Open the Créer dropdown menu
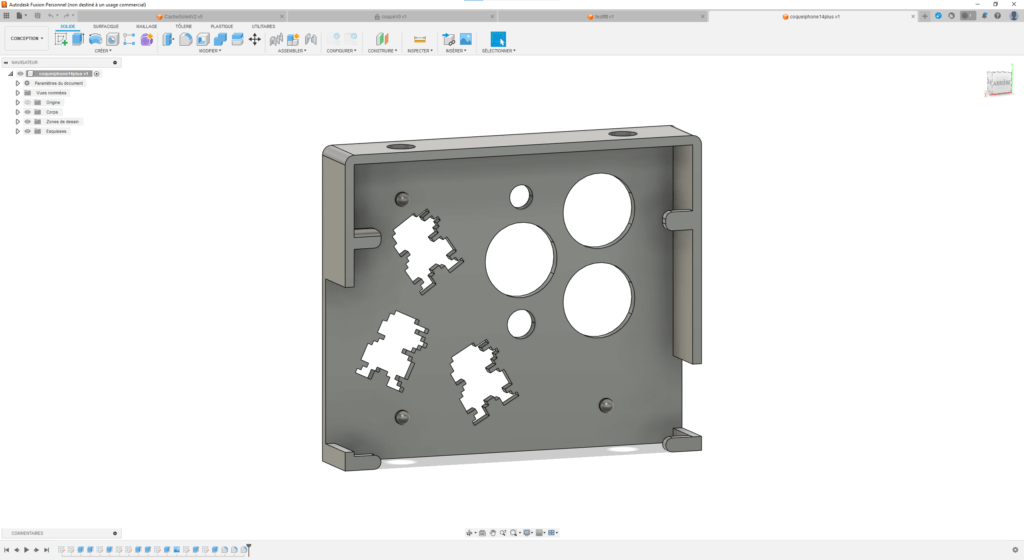This screenshot has width=1024, height=560. pos(103,51)
